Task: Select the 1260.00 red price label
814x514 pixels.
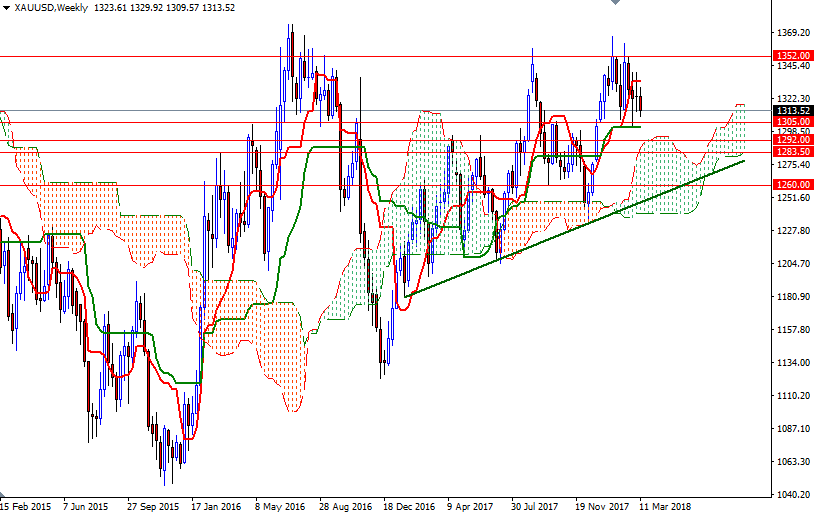Action: point(793,185)
